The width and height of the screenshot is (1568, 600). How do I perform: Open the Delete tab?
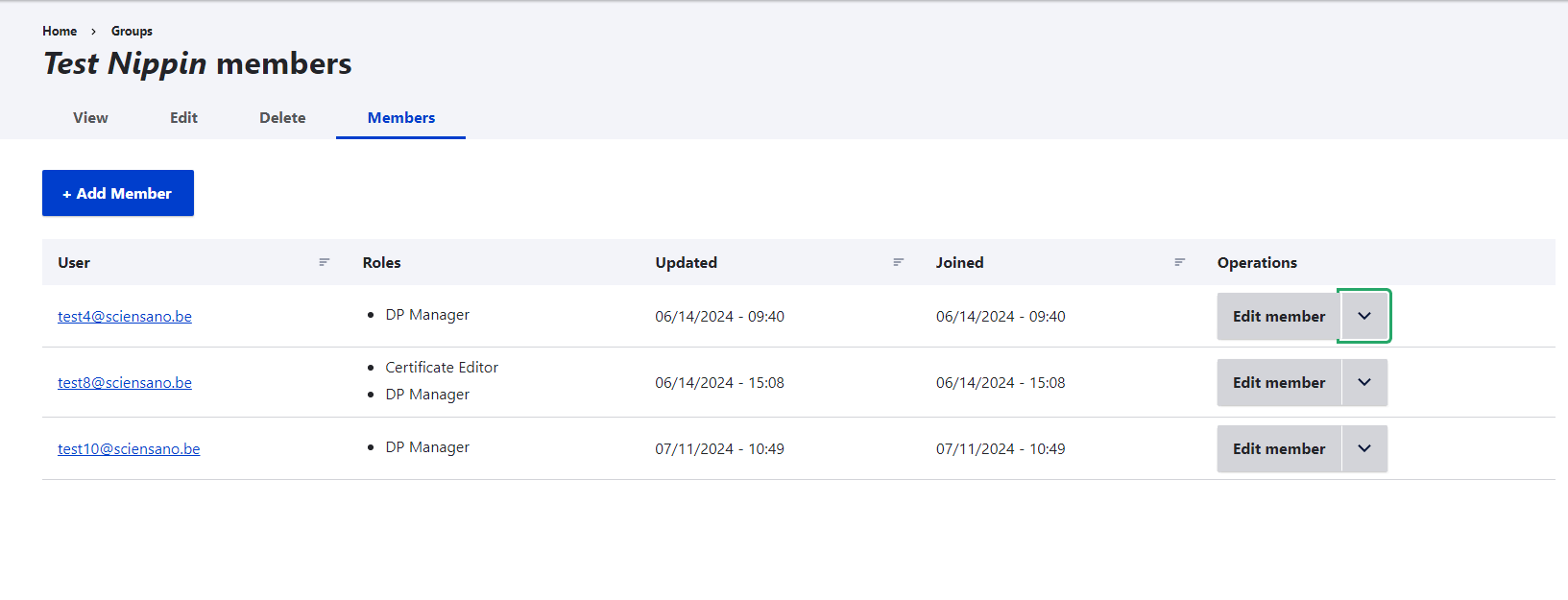(282, 118)
